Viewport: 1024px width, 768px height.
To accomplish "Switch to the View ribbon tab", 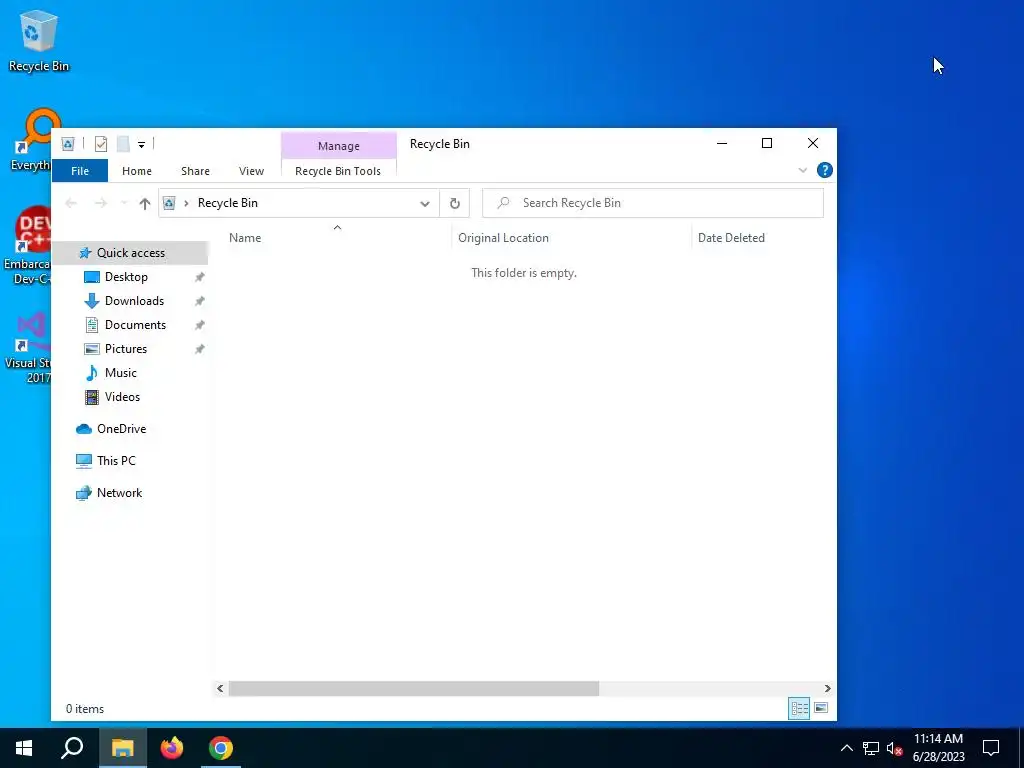I will (251, 171).
